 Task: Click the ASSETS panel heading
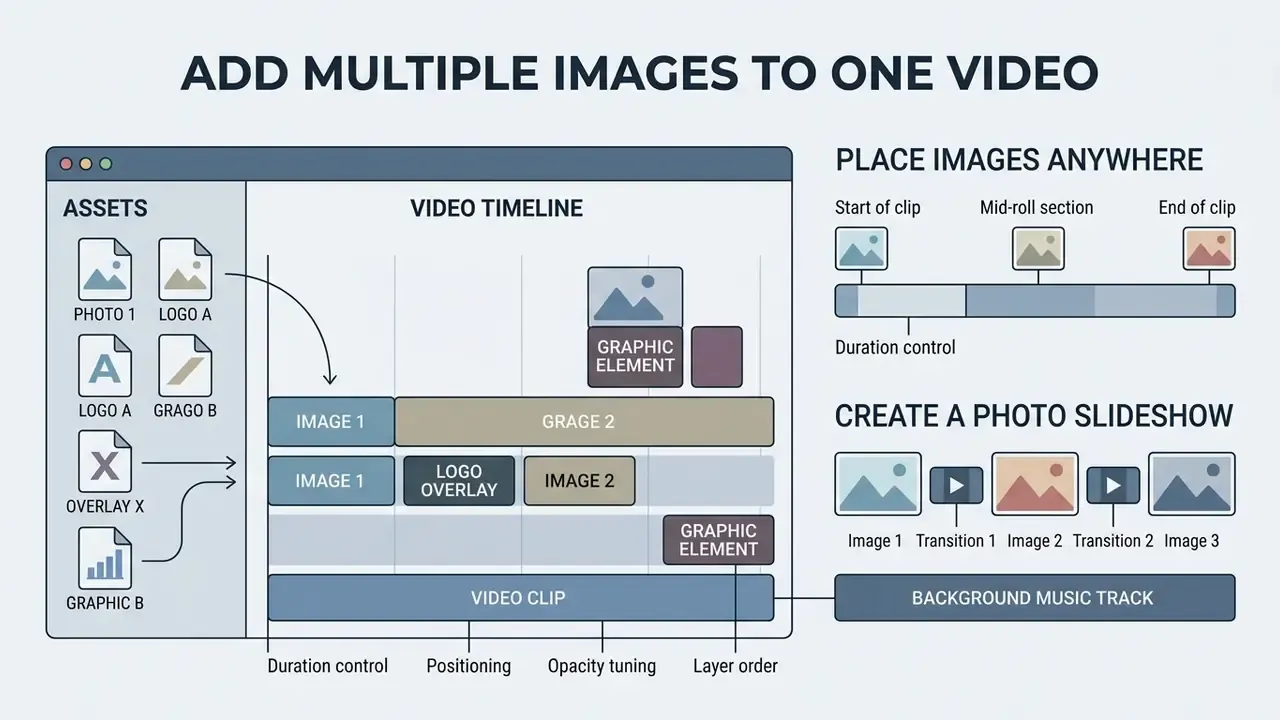pos(105,208)
